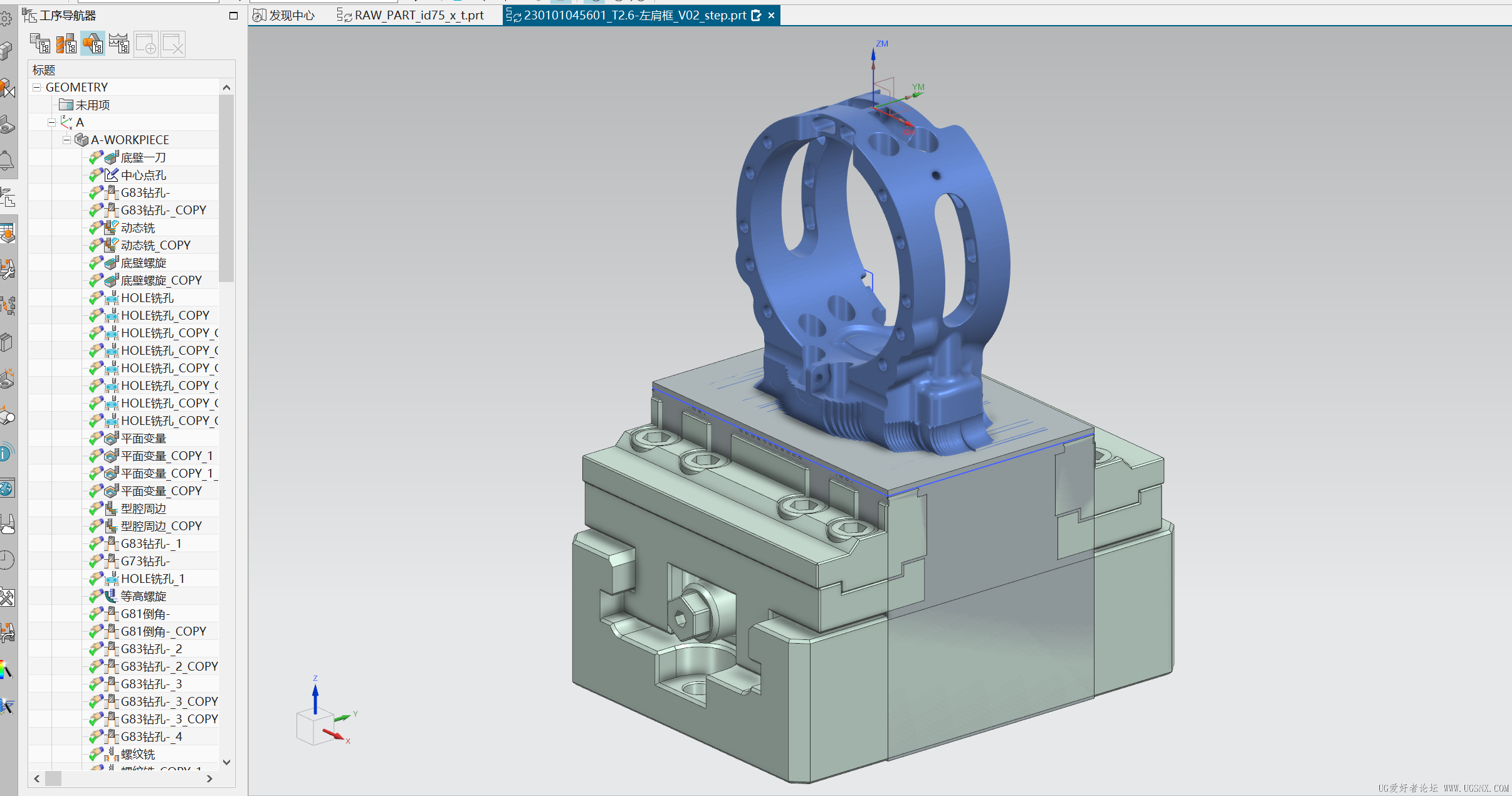1512x796 pixels.
Task: Click the coordinate icon next to node A
Action: [x=66, y=122]
